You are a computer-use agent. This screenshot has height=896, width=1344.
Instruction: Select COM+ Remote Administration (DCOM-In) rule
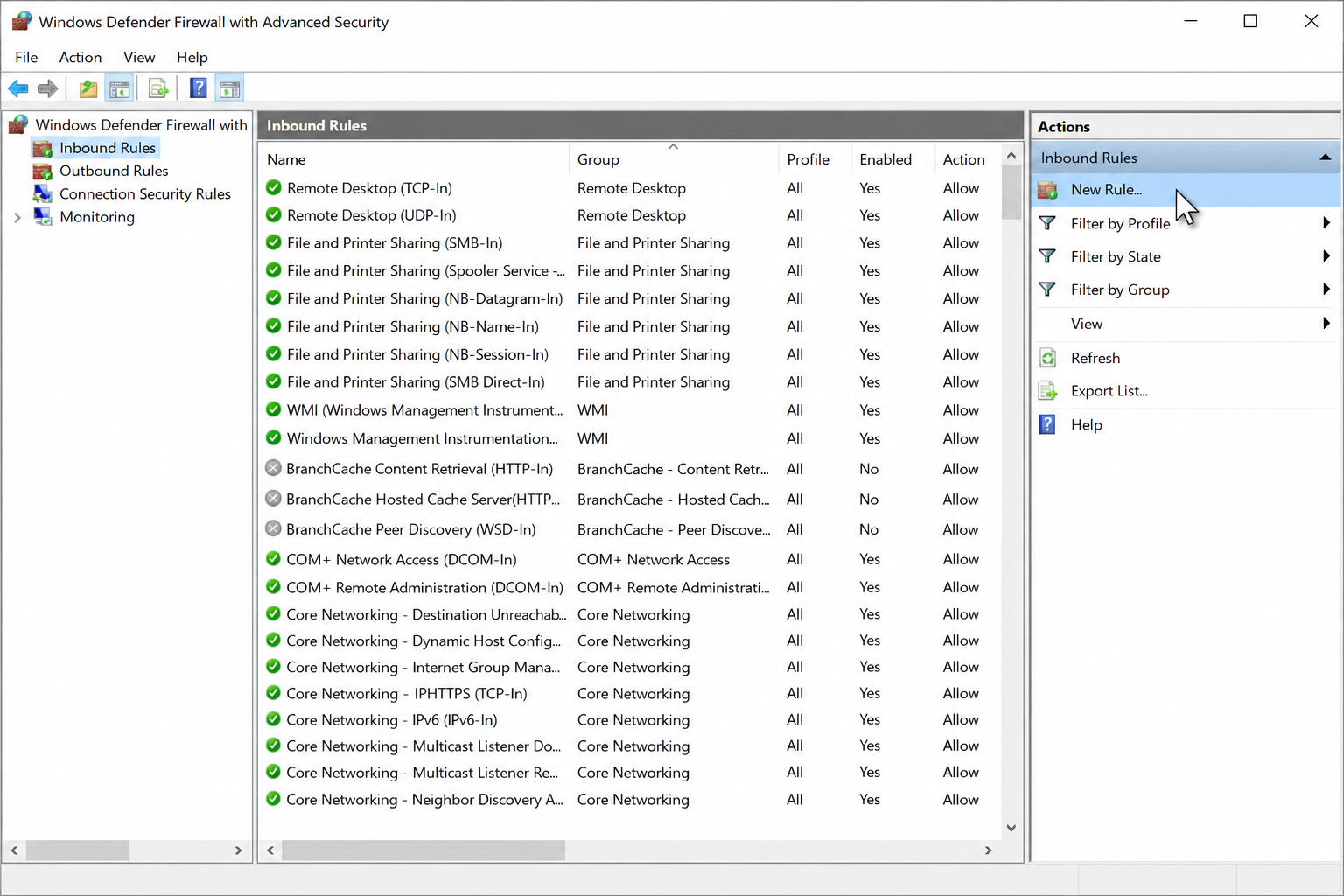pyautogui.click(x=630, y=587)
